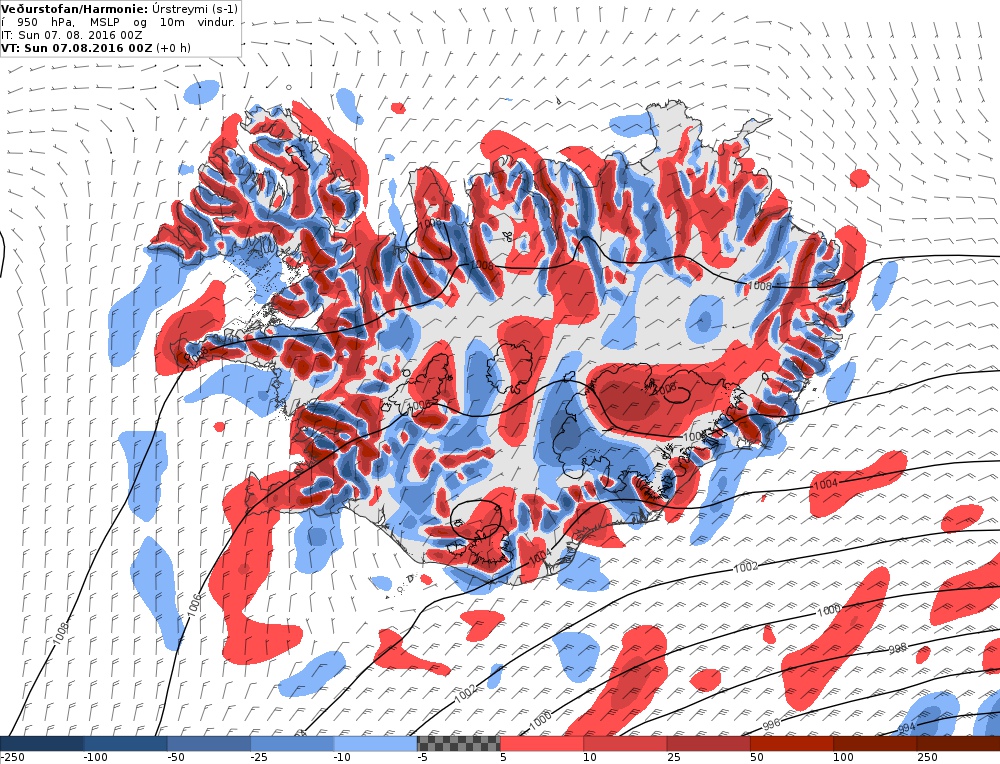This screenshot has width=1000, height=764.
Task: Select the "(+0 h)" forecast offset text
Action: (173, 48)
